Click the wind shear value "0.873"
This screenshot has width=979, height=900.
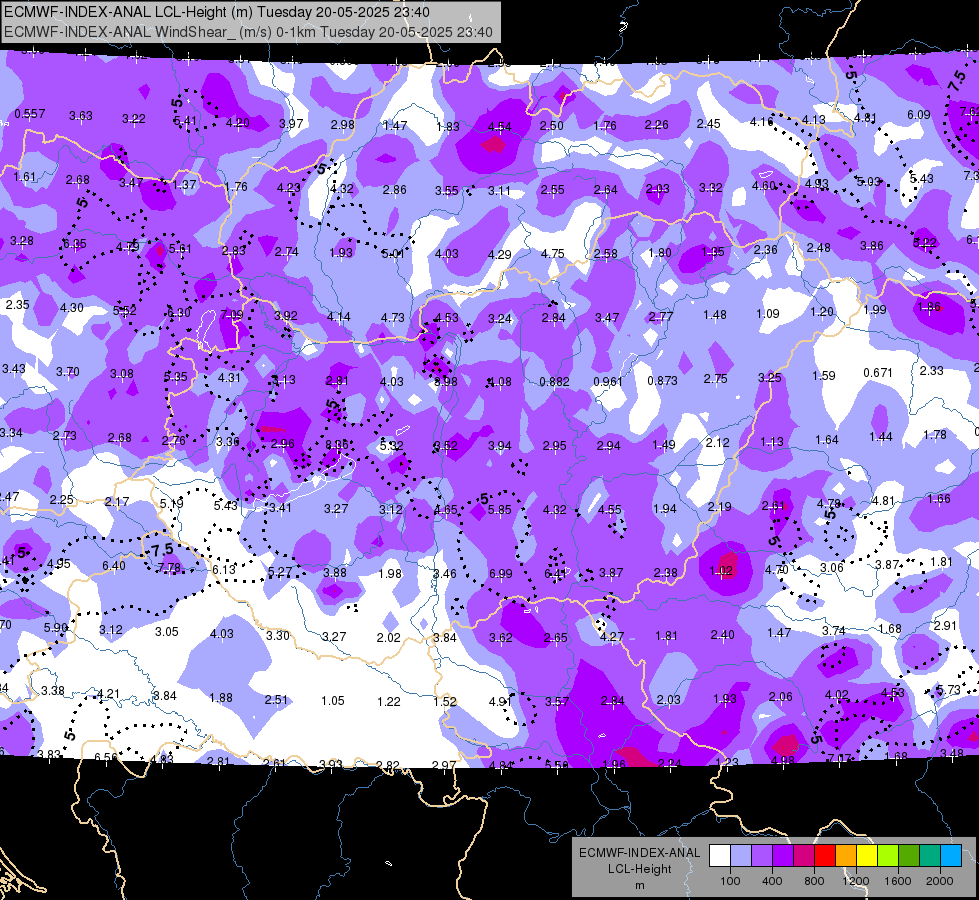point(662,380)
